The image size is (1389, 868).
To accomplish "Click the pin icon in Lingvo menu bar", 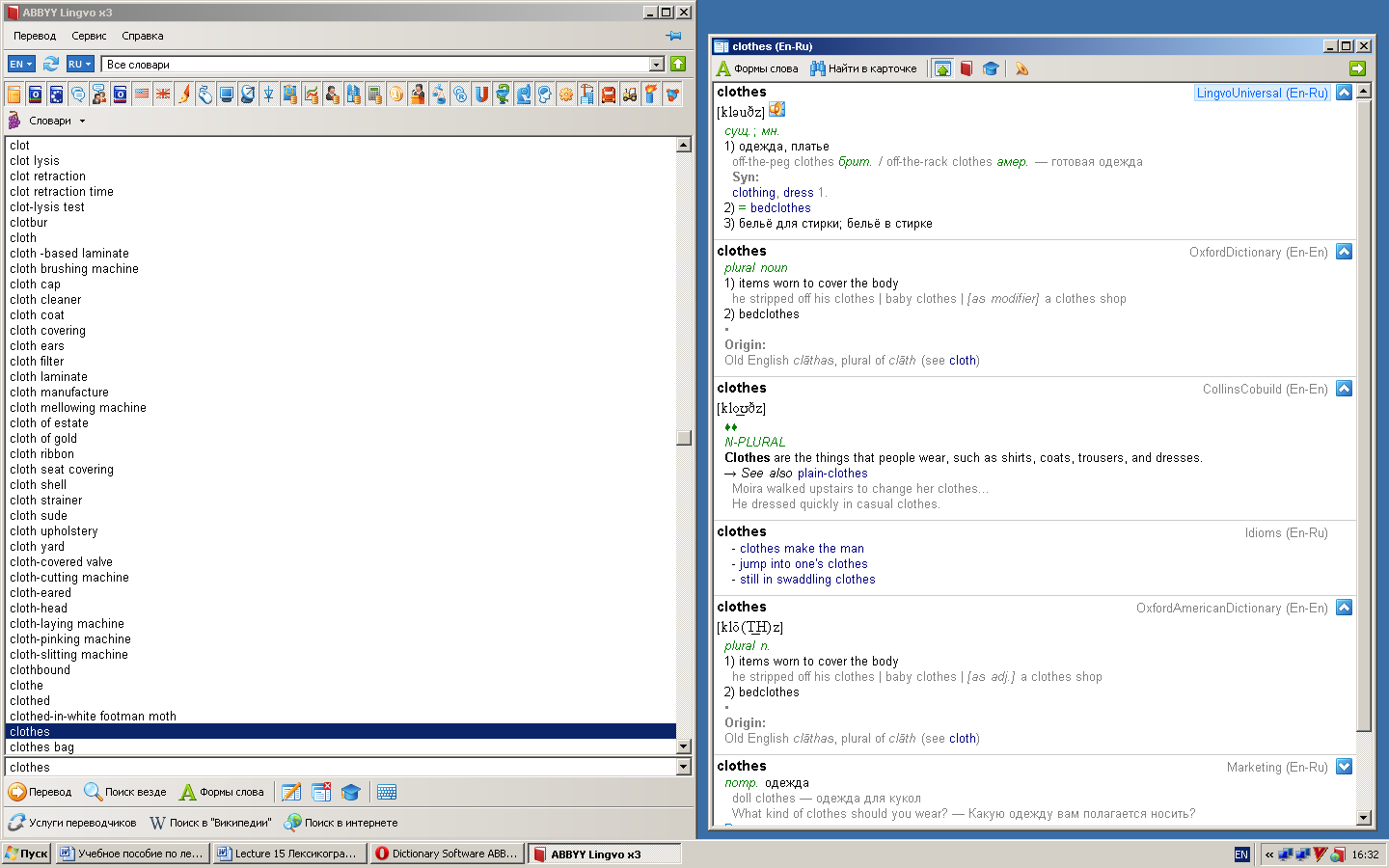I will (x=673, y=36).
